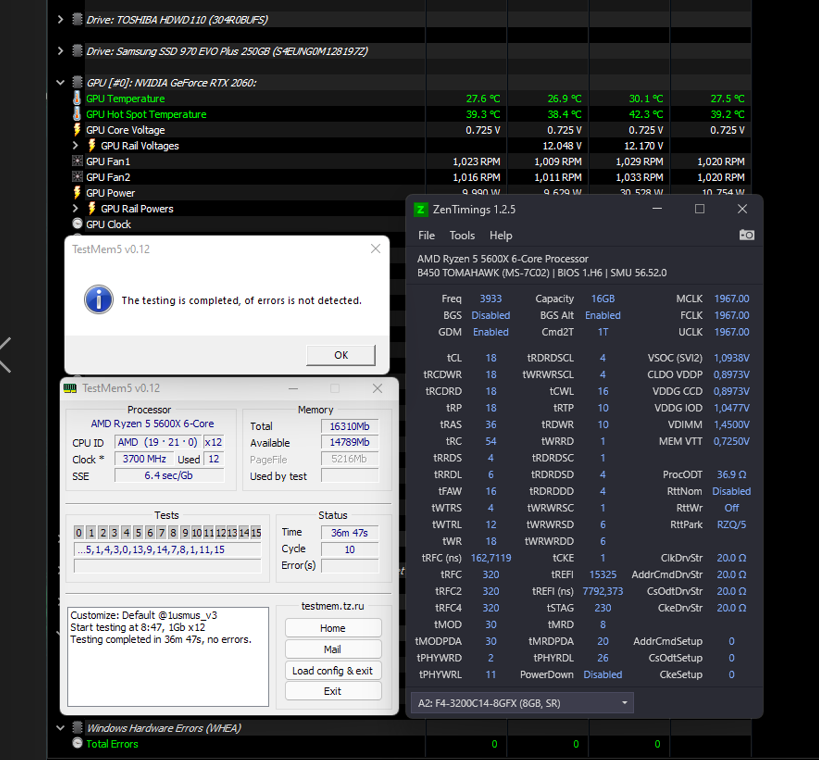Image resolution: width=819 pixels, height=760 pixels.
Task: Click the tREFI value 15325
Action: [x=603, y=575]
